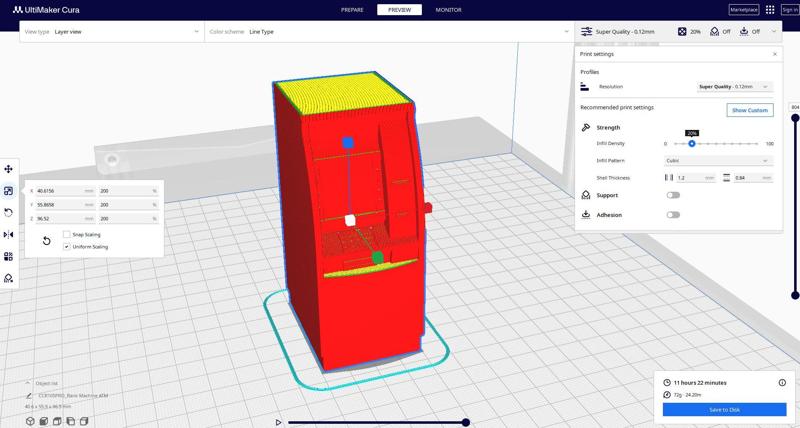Enable Snap Scaling checkbox
Viewport: 800px width, 428px height.
pyautogui.click(x=66, y=234)
